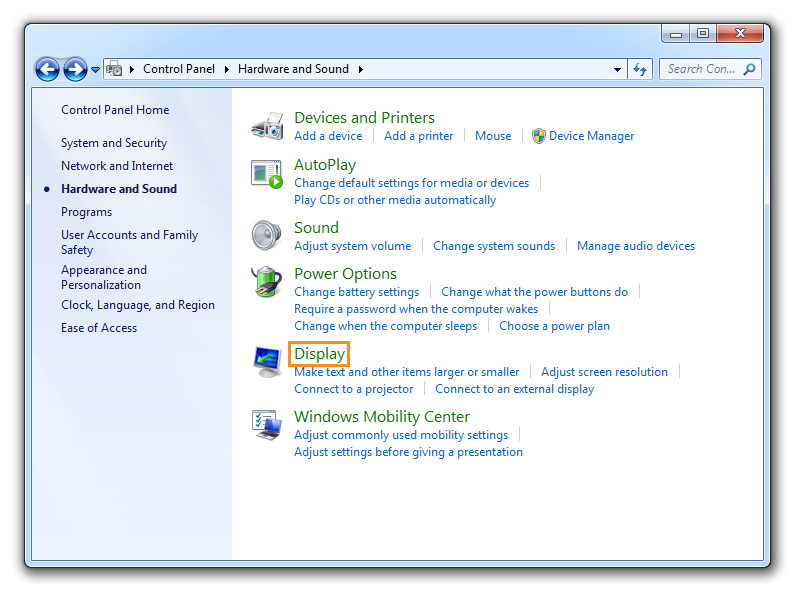Go to Control Panel Home

[115, 110]
